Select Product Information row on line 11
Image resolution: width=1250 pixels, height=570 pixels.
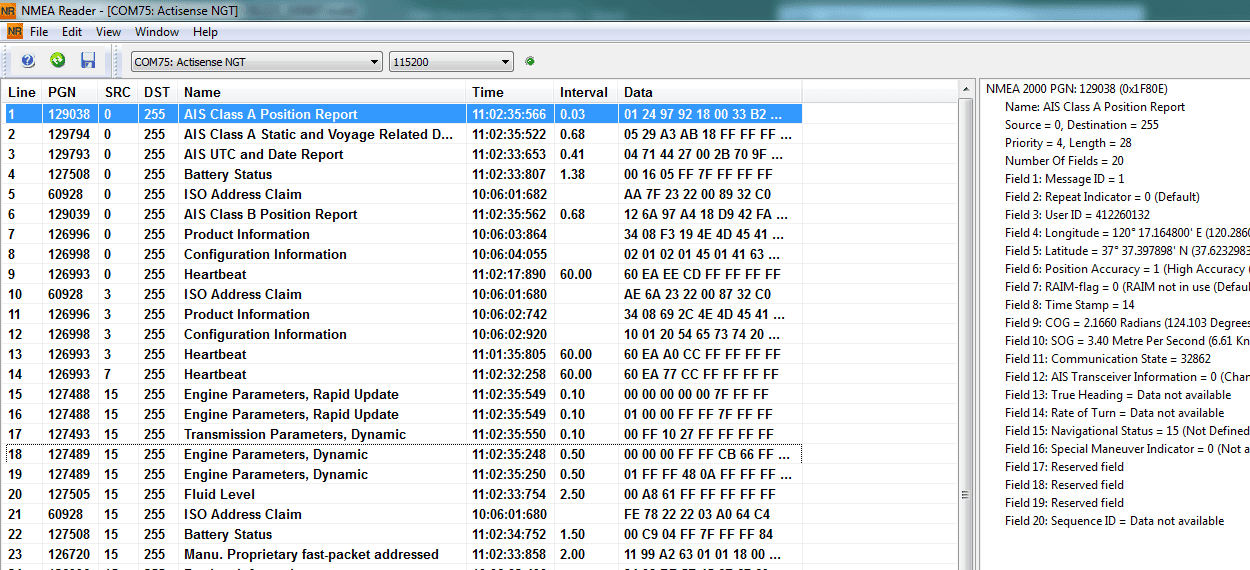tap(402, 314)
